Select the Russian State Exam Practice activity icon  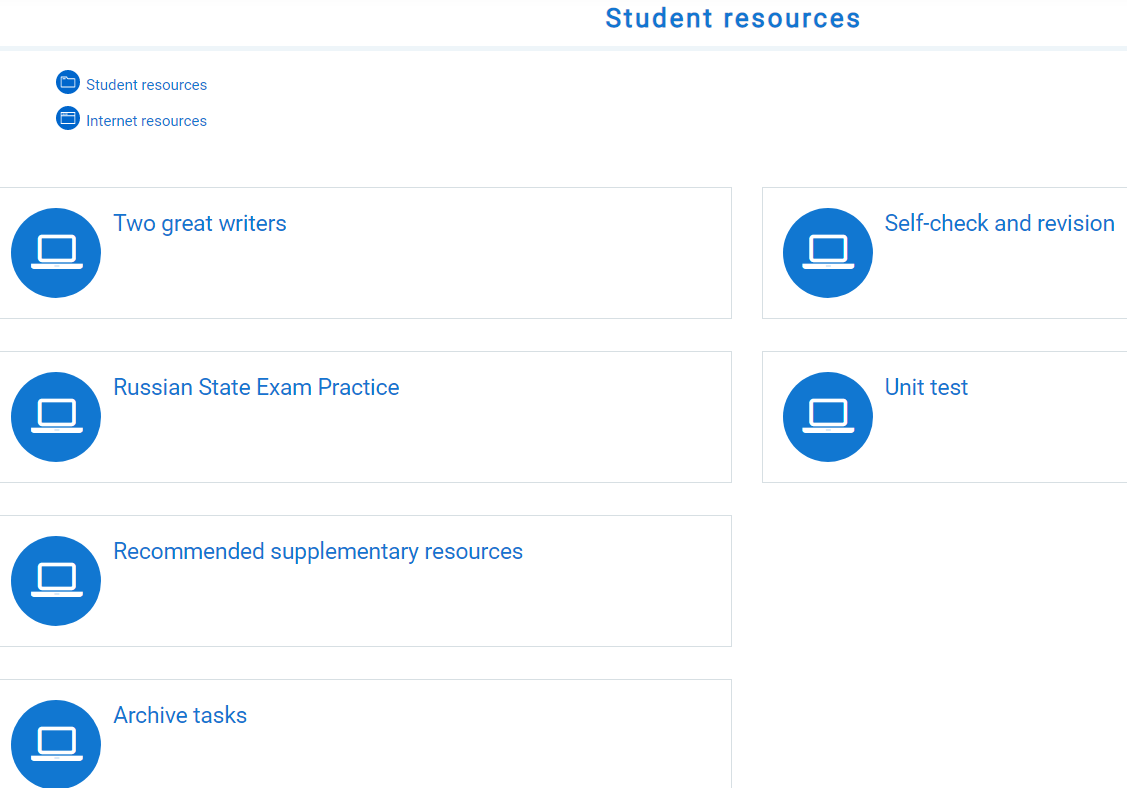tap(55, 416)
